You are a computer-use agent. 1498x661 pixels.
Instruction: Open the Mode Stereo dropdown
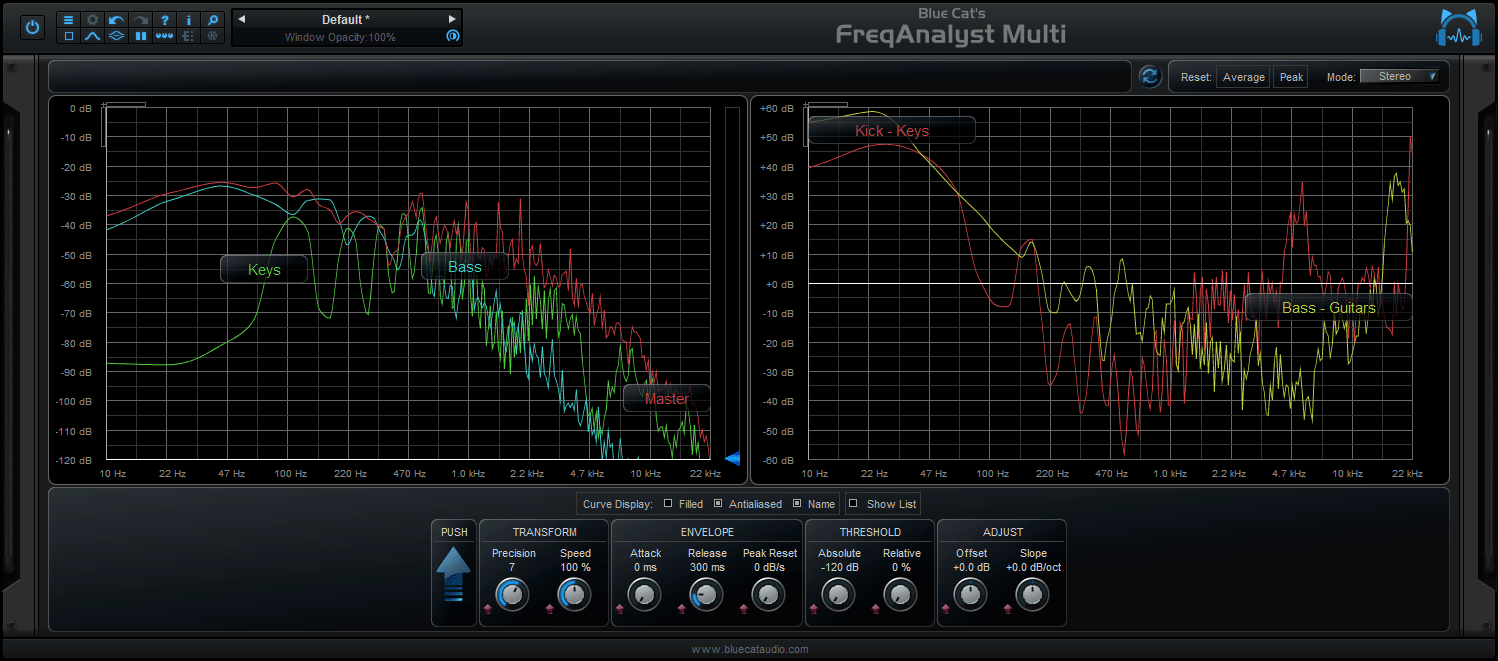tap(1400, 75)
